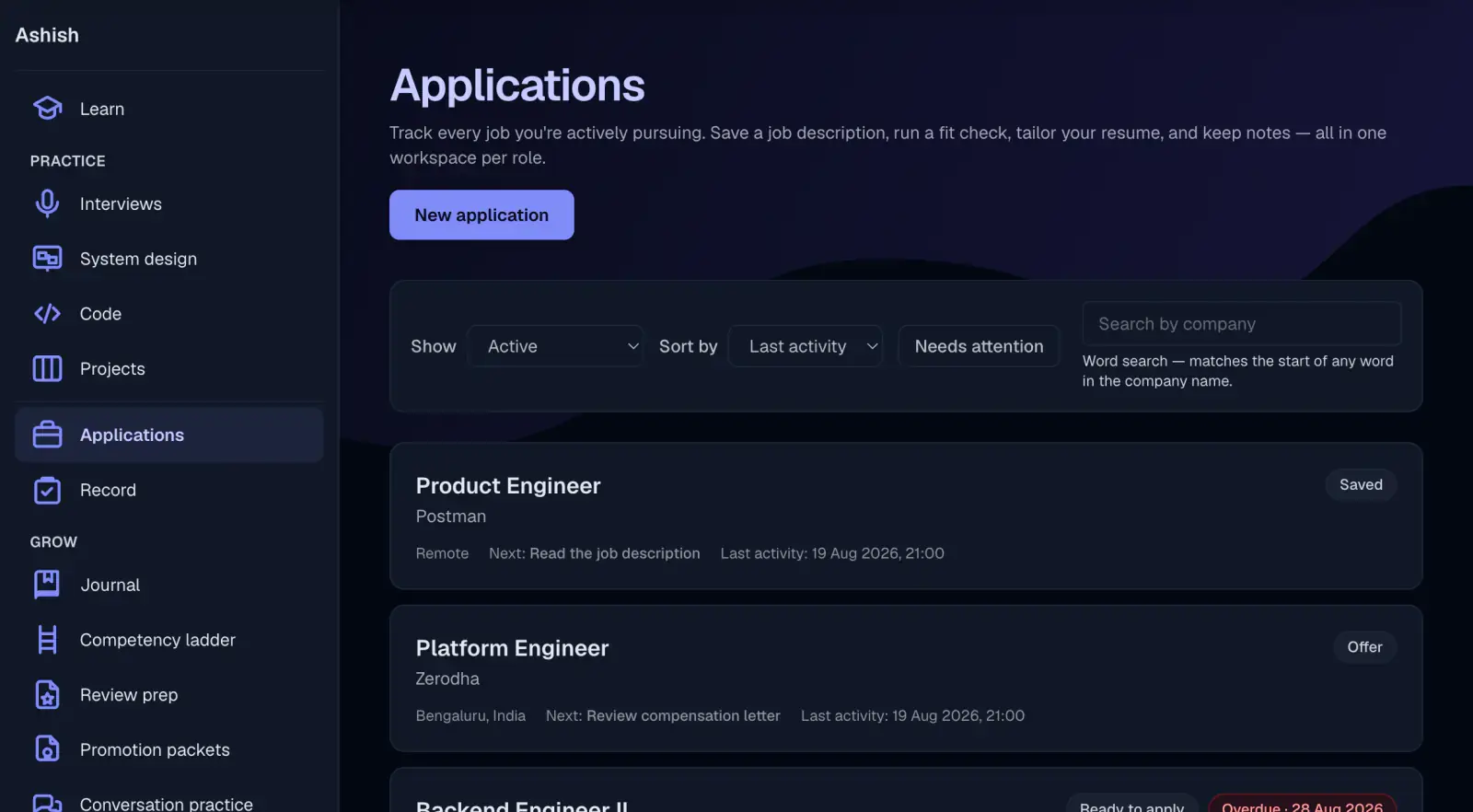Click the Promotion packets document icon
This screenshot has width=1473, height=812.
coord(47,749)
